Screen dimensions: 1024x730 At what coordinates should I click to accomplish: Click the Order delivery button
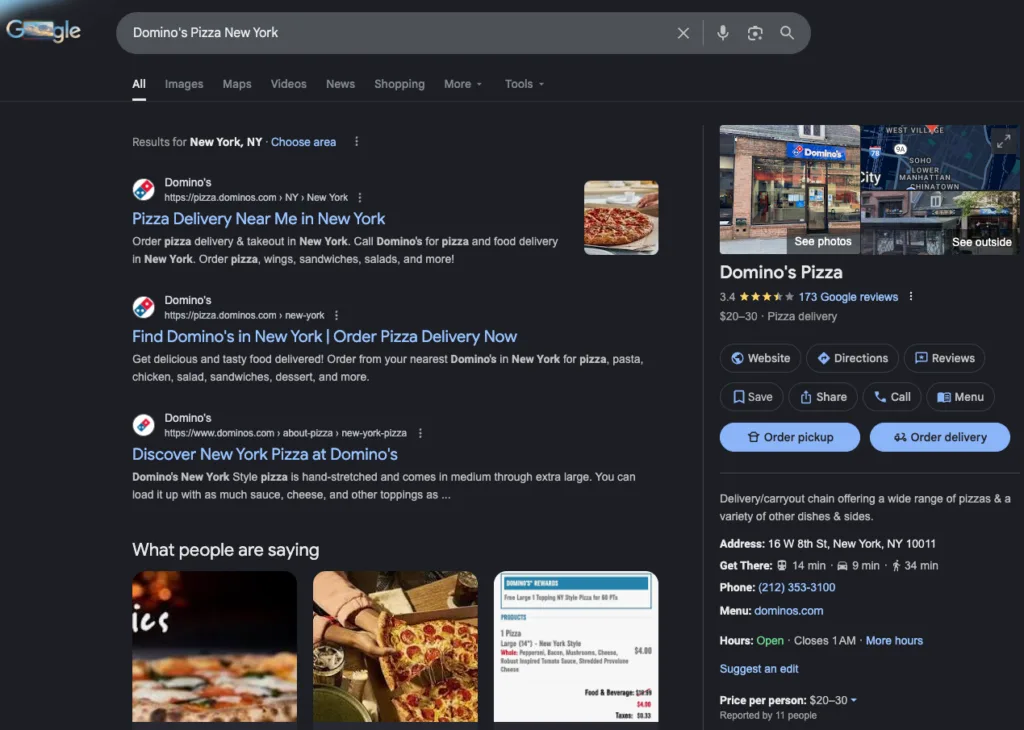pos(939,437)
